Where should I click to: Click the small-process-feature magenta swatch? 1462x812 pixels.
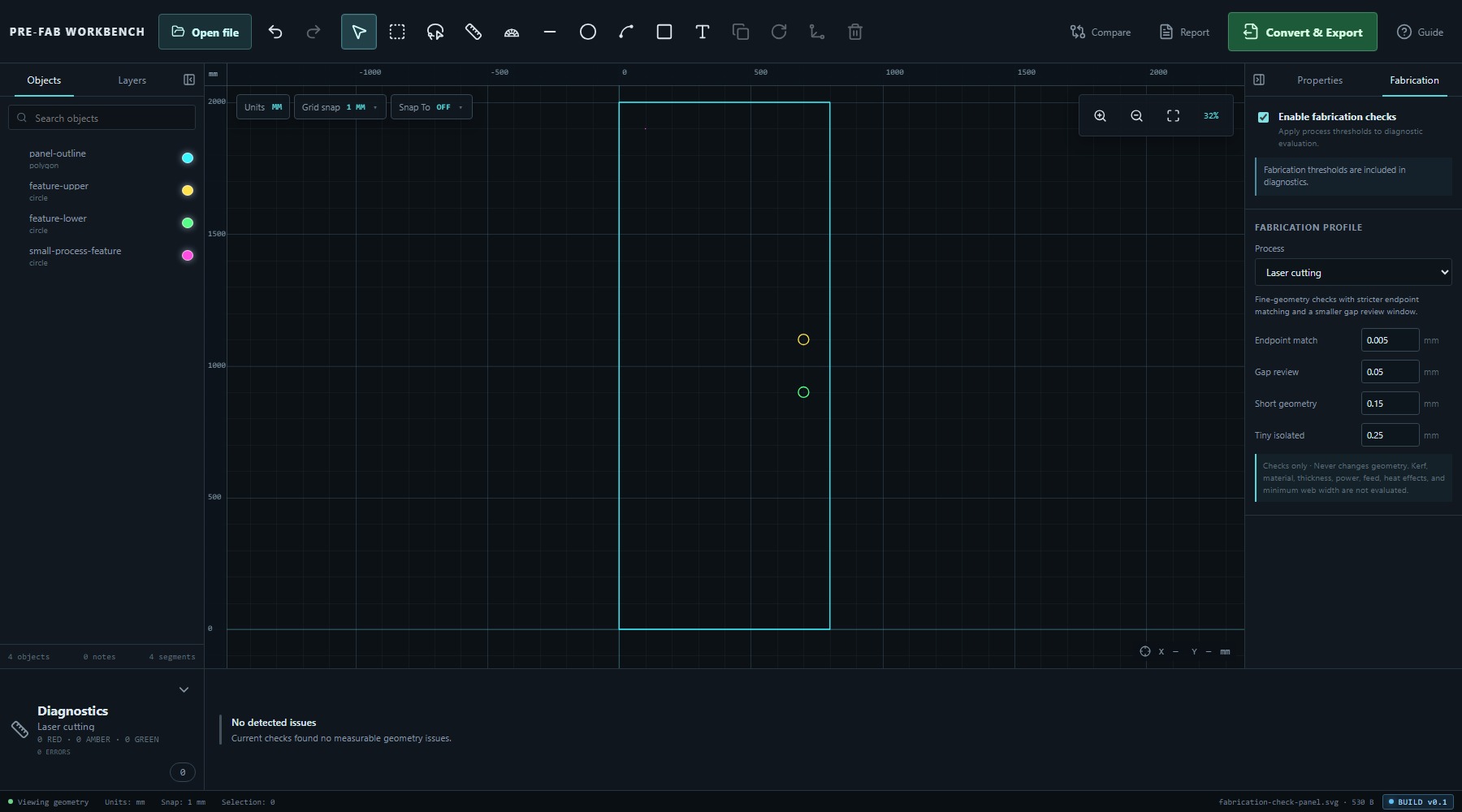click(x=188, y=256)
